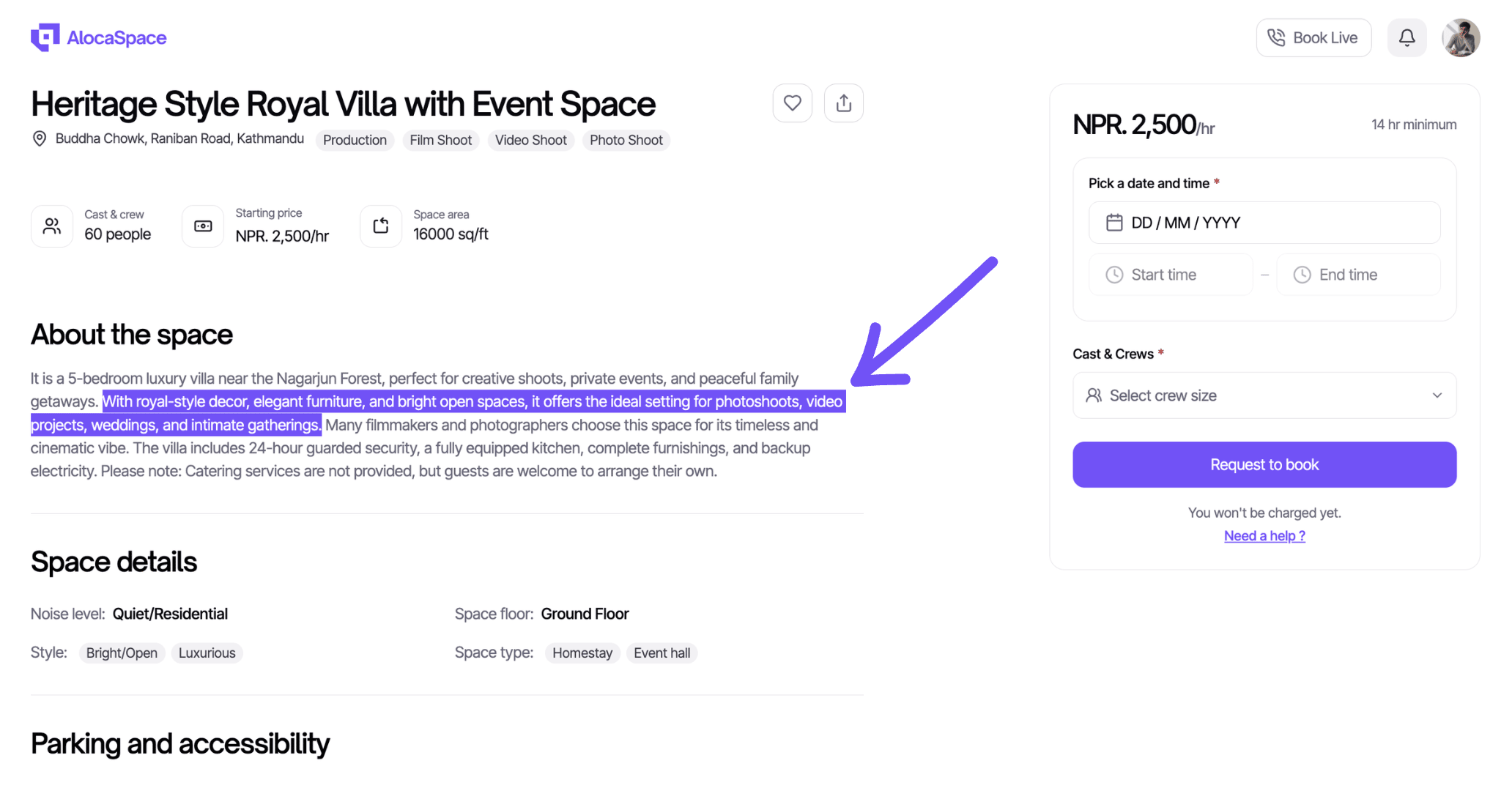Click the location pin icon

(40, 139)
